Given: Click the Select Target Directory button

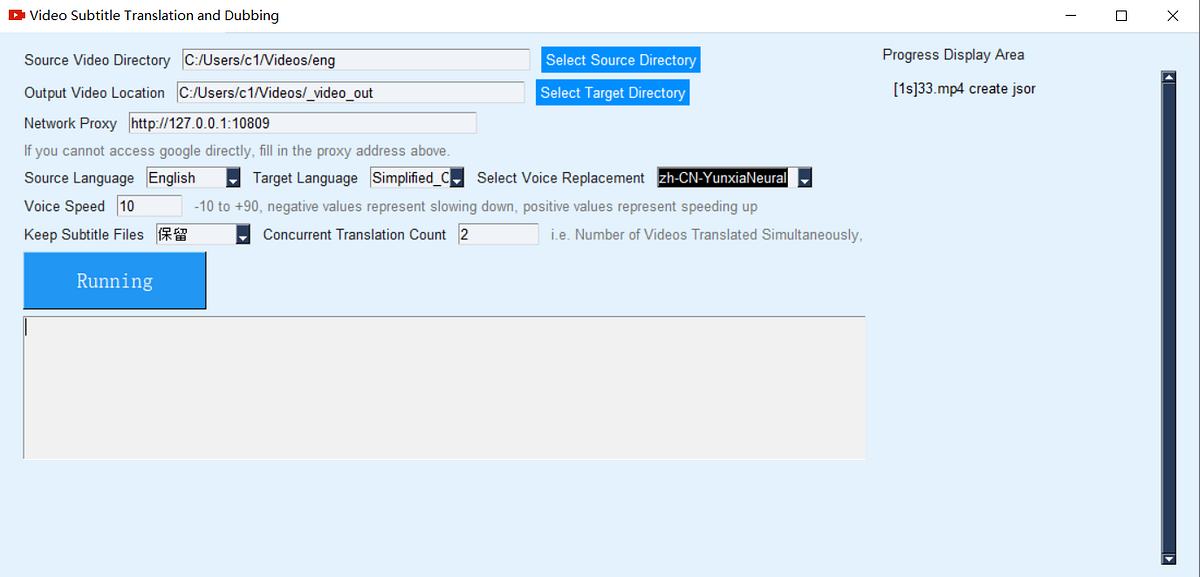Looking at the screenshot, I should pyautogui.click(x=612, y=92).
